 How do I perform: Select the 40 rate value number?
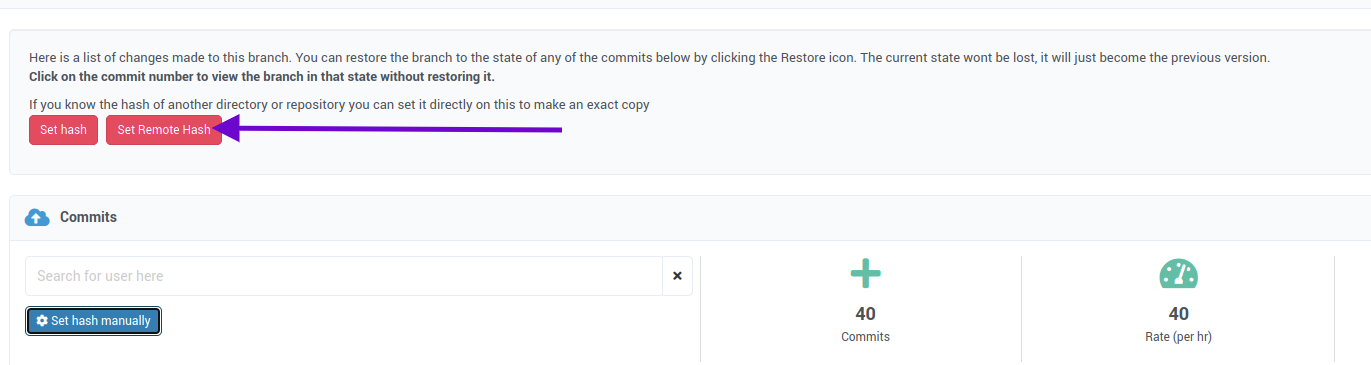(x=1178, y=314)
